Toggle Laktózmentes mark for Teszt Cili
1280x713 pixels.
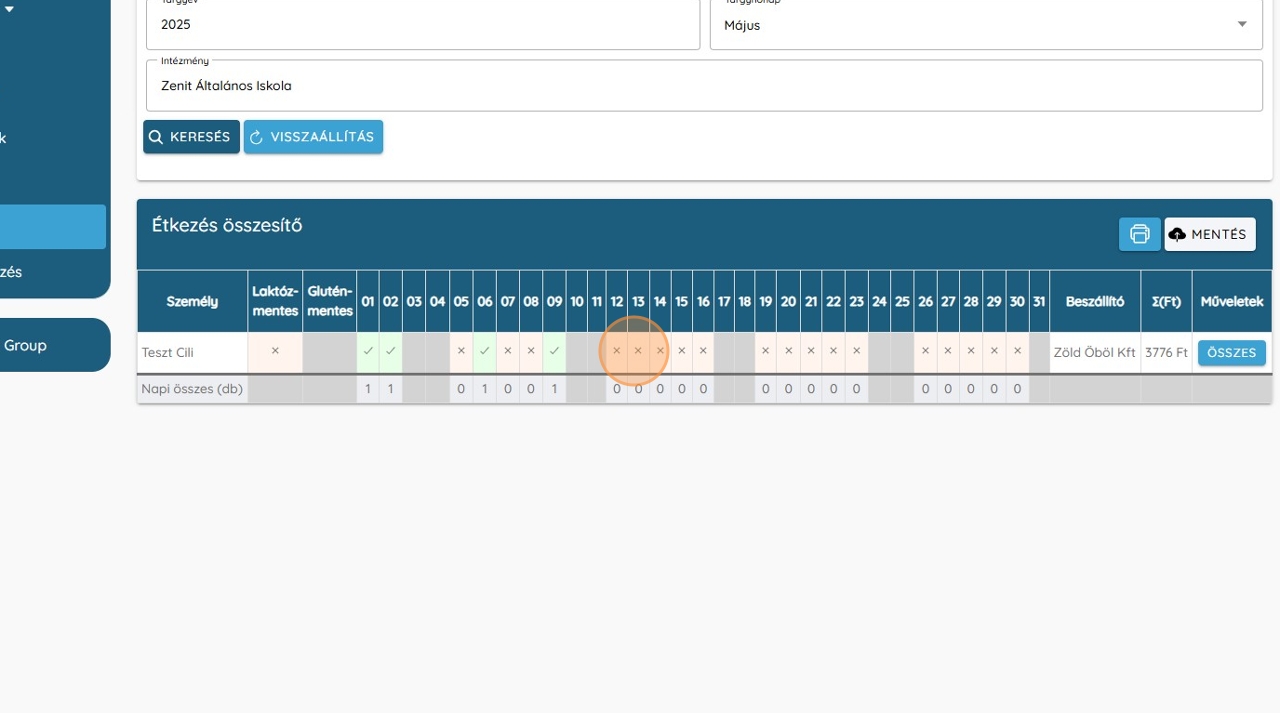(275, 351)
